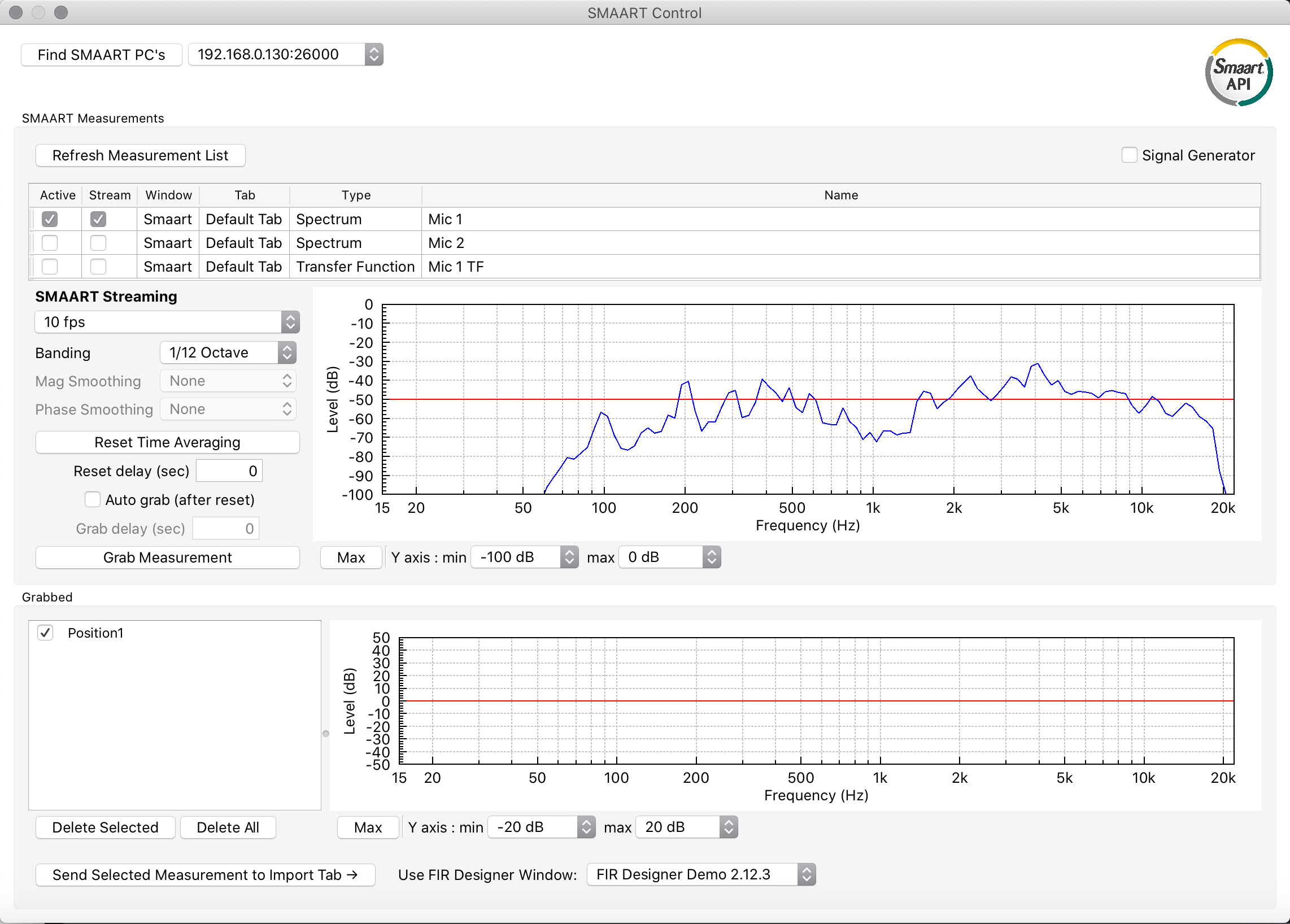
Task: Click the Transfer Function type cell
Action: click(355, 267)
